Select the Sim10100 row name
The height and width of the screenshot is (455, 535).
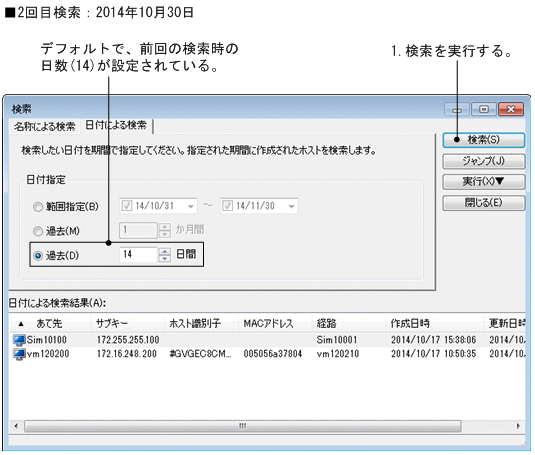(46, 340)
